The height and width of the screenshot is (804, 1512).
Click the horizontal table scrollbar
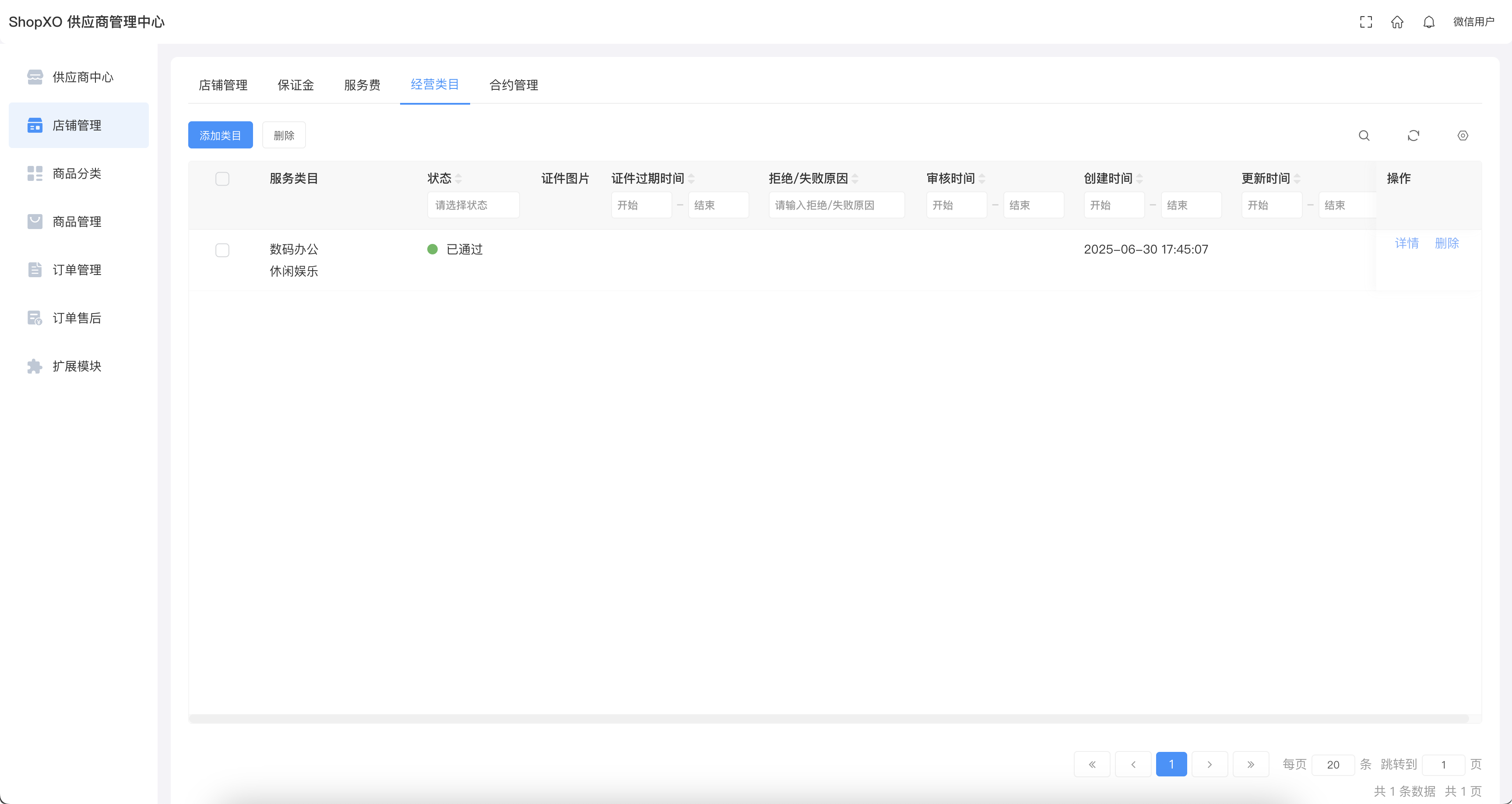point(828,719)
